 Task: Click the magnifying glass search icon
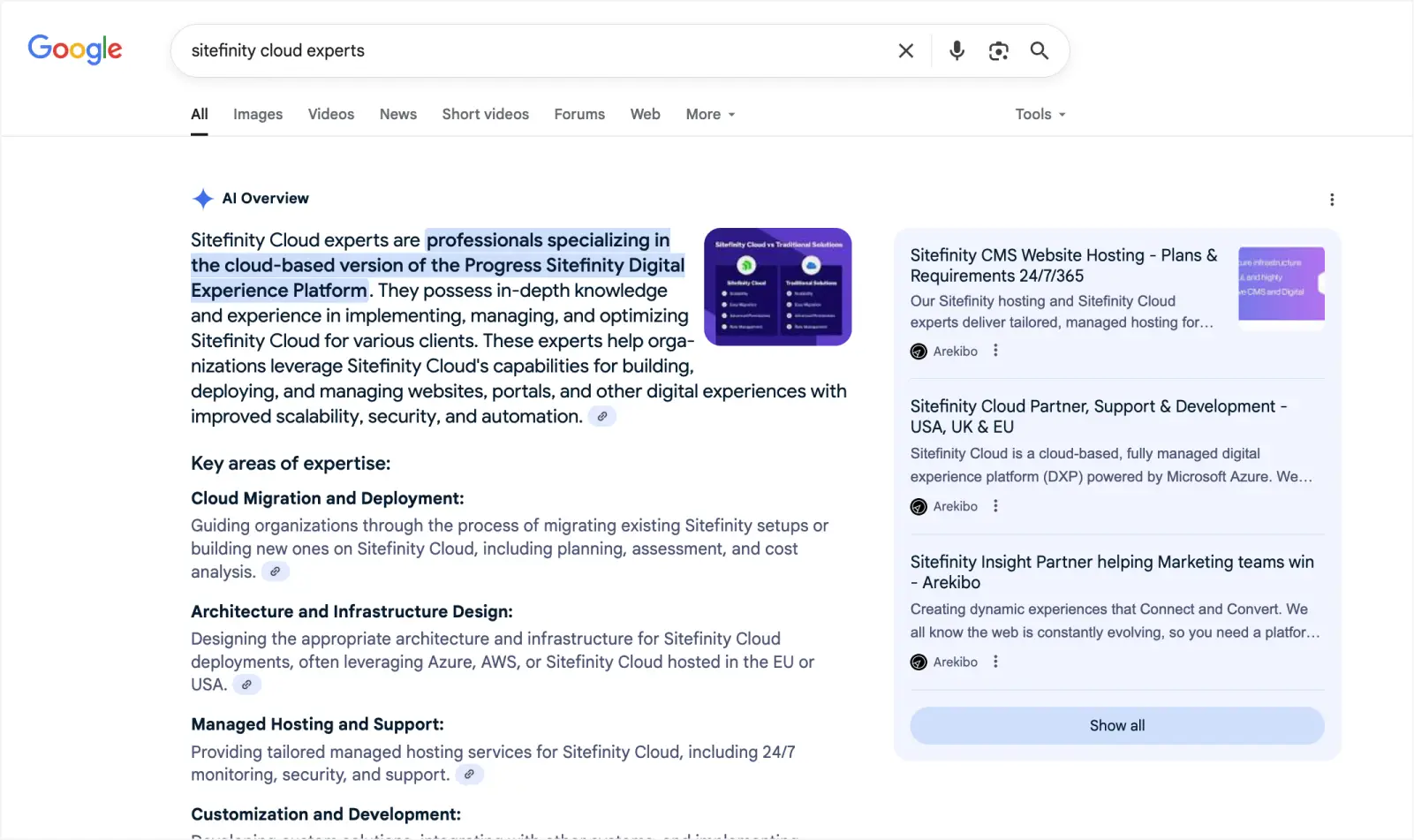coord(1040,51)
